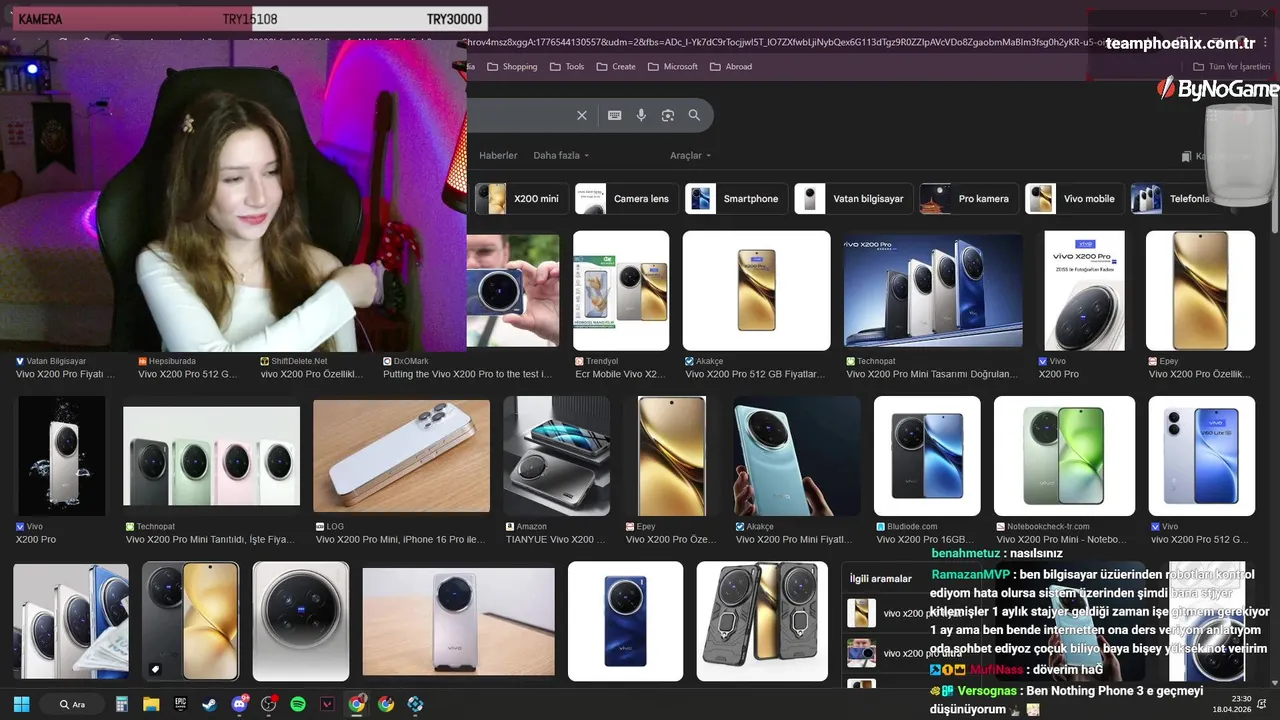1280x720 pixels.
Task: Open Google Lens image search
Action: (668, 115)
